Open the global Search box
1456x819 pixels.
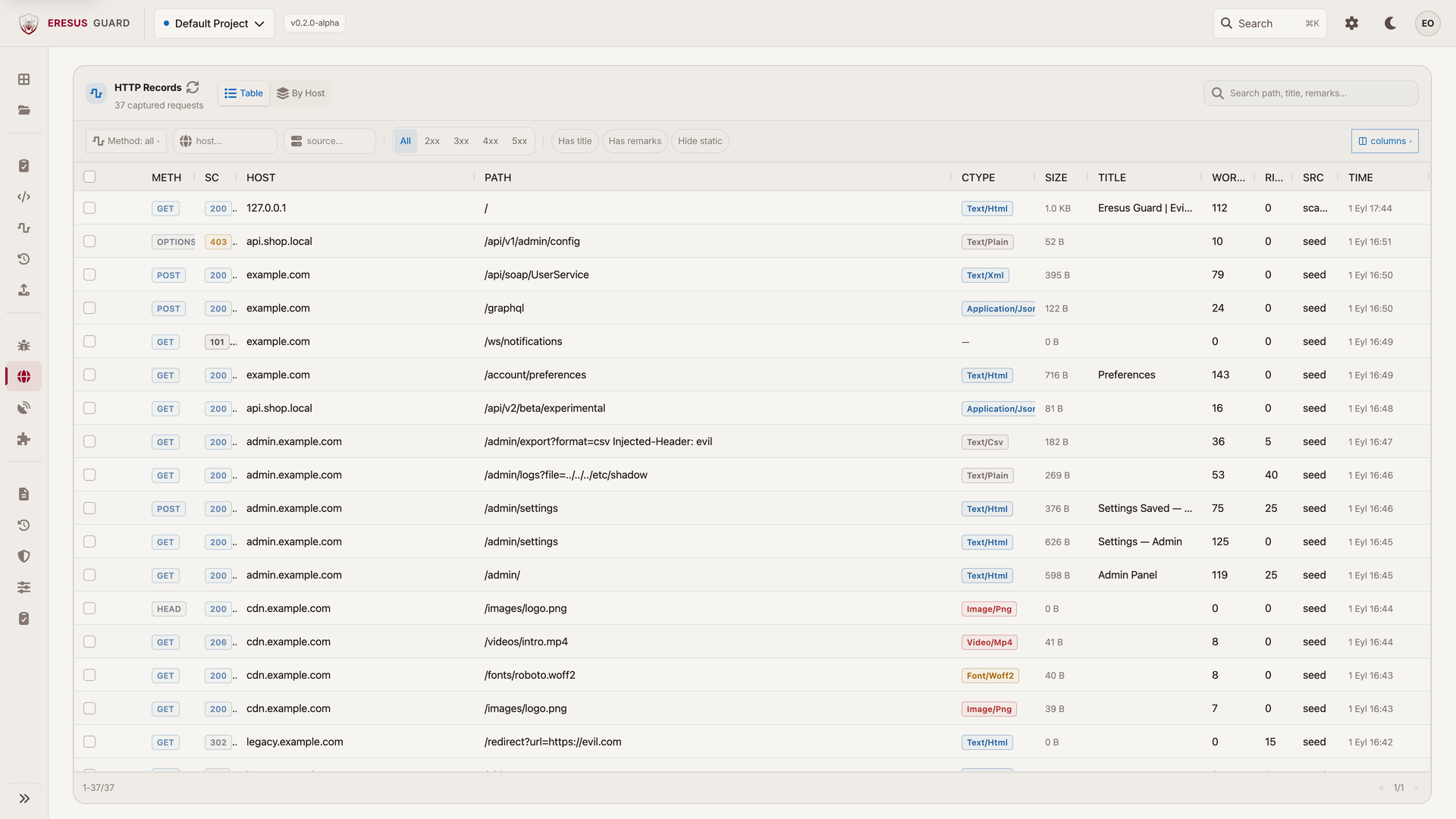[1269, 24]
